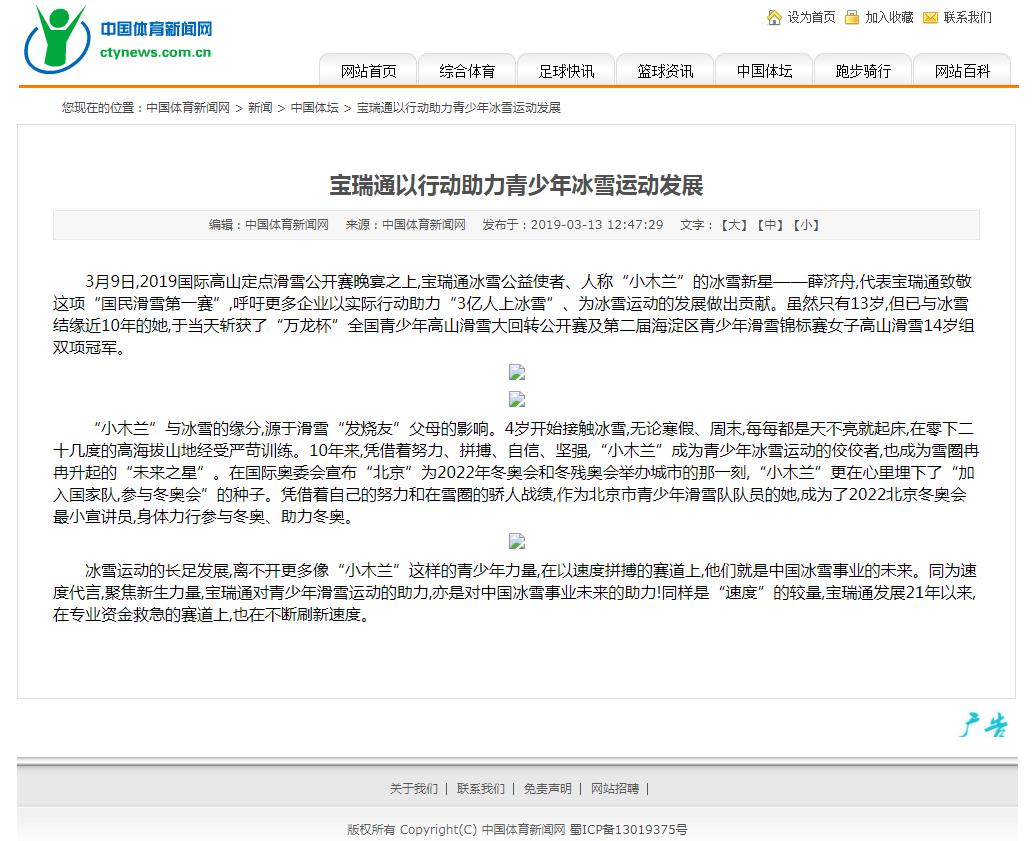The height and width of the screenshot is (841, 1033).
Task: Click the footer 联系我们 link
Action: [x=480, y=788]
